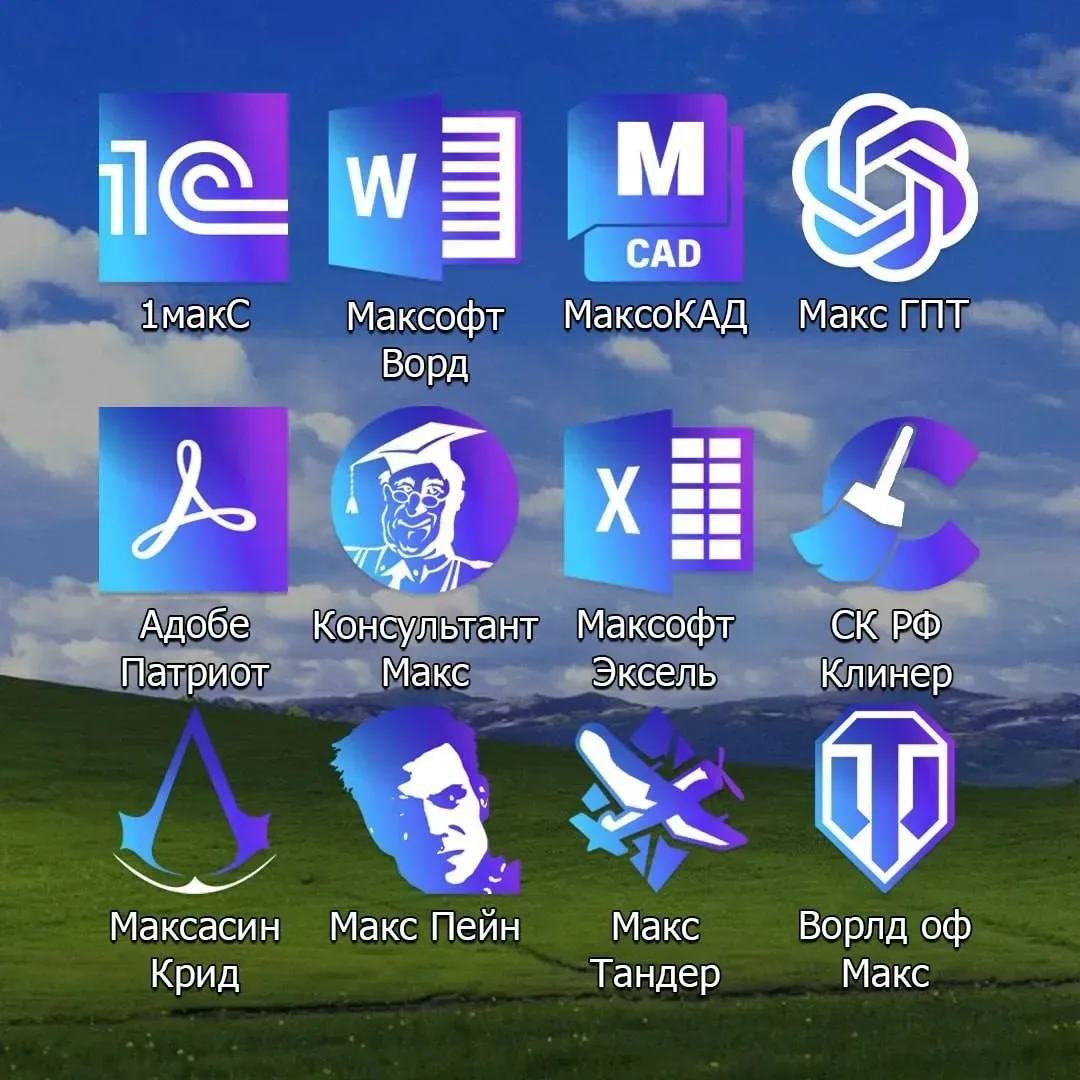Select the "Максасин Крид" caption text
This screenshot has height=1080, width=1080.
(194, 949)
